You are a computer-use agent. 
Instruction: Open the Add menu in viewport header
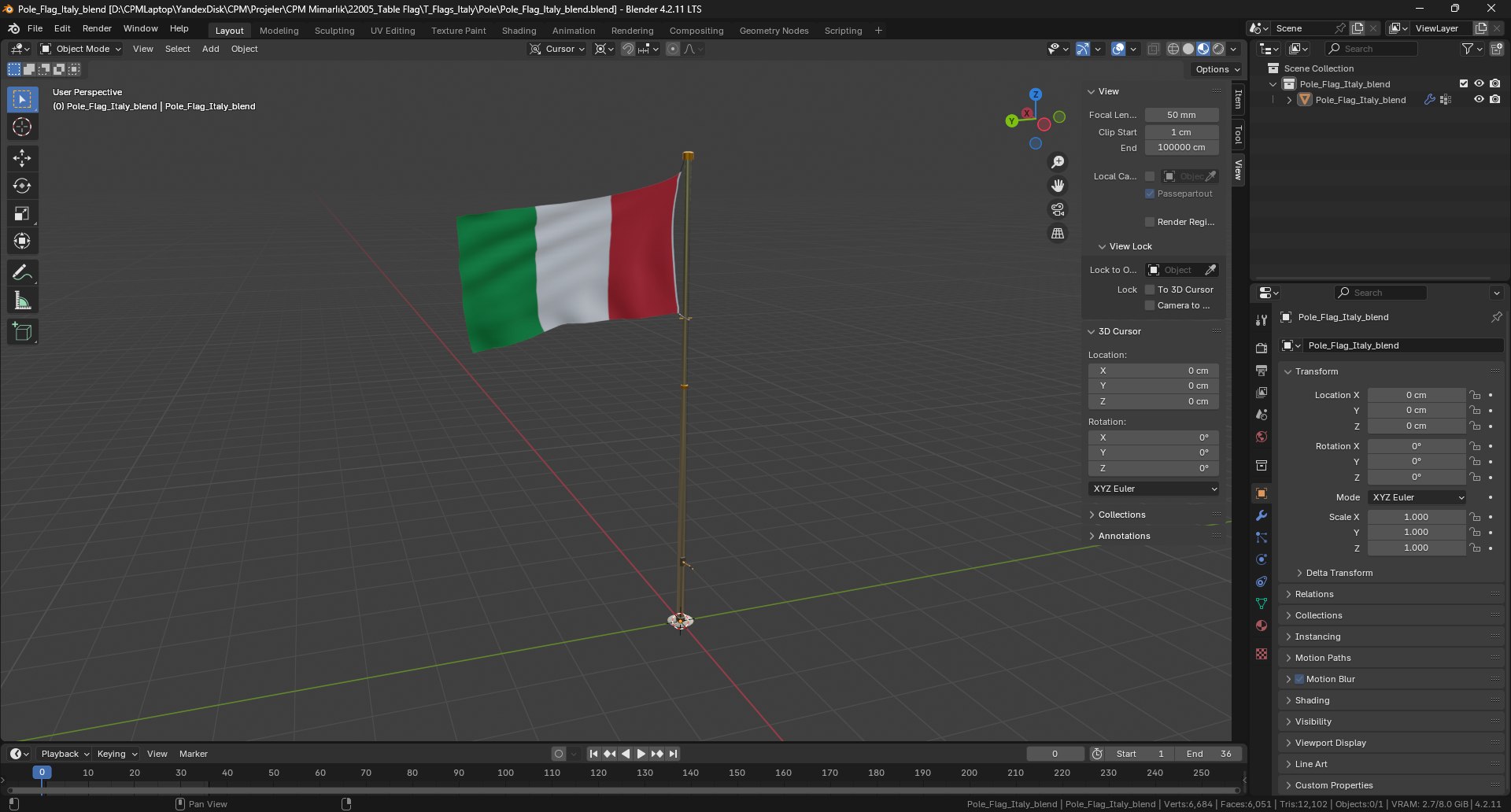211,49
